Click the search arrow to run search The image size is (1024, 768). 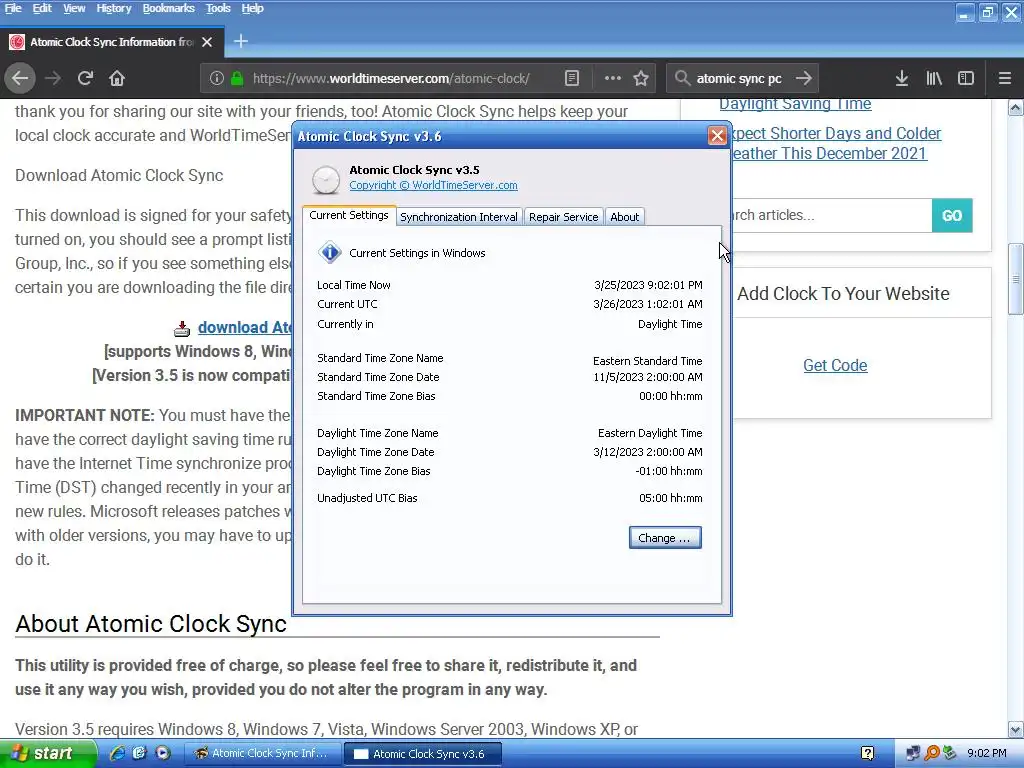804,78
